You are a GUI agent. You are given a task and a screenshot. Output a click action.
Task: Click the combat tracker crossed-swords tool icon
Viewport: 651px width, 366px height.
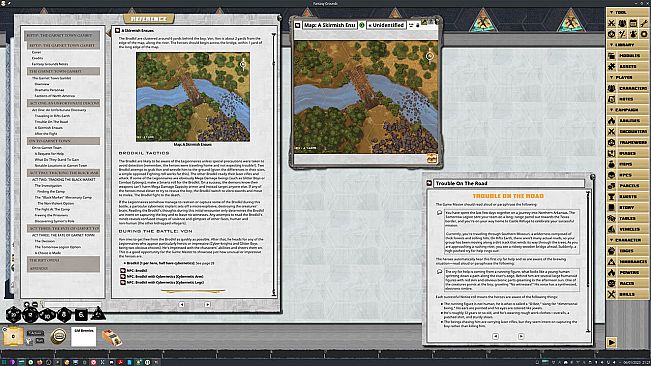(612, 23)
